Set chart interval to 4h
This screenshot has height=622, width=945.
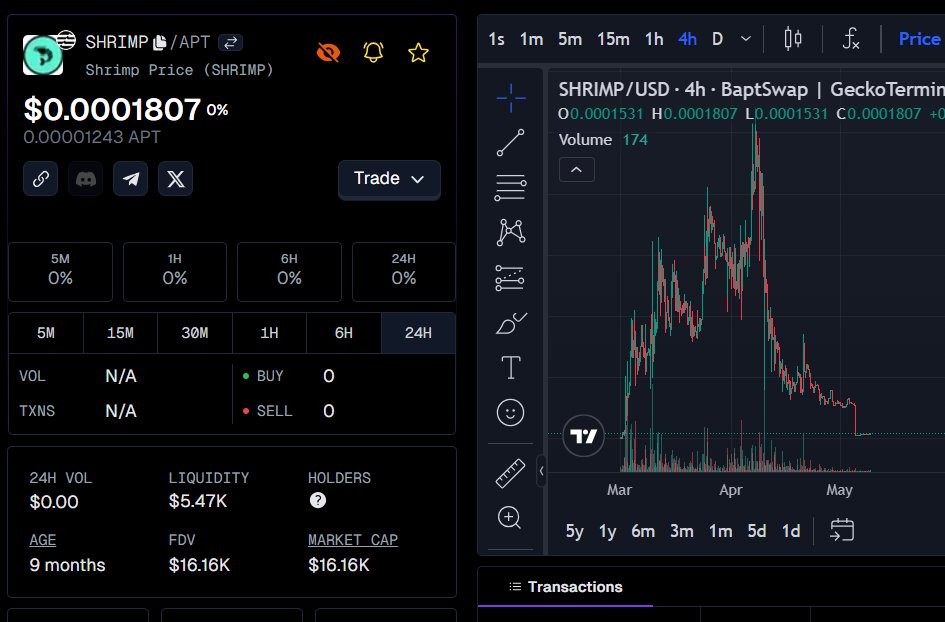point(687,40)
